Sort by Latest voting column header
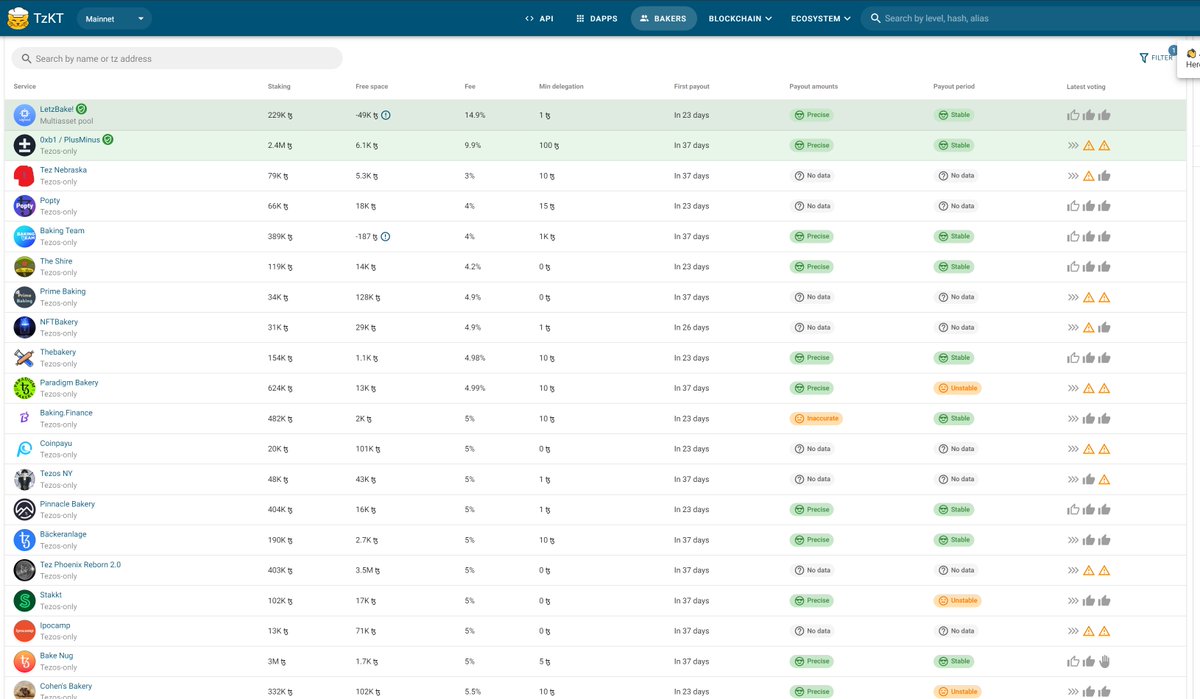The height and width of the screenshot is (699, 1200). pyautogui.click(x=1086, y=87)
